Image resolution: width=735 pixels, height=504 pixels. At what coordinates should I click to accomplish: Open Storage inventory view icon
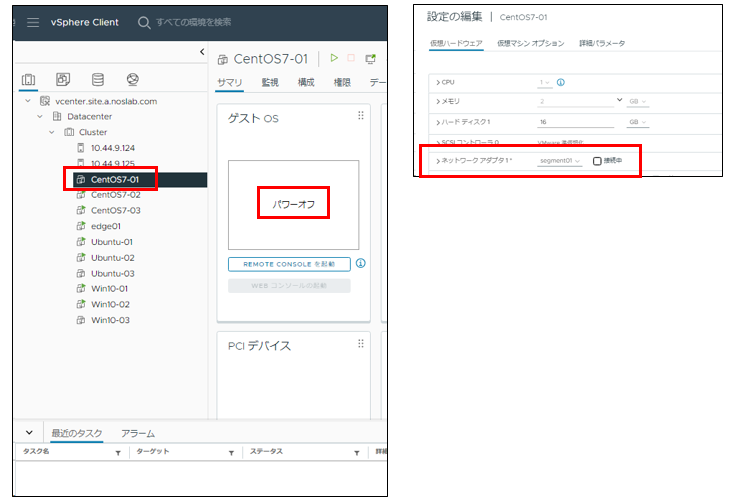tap(98, 79)
